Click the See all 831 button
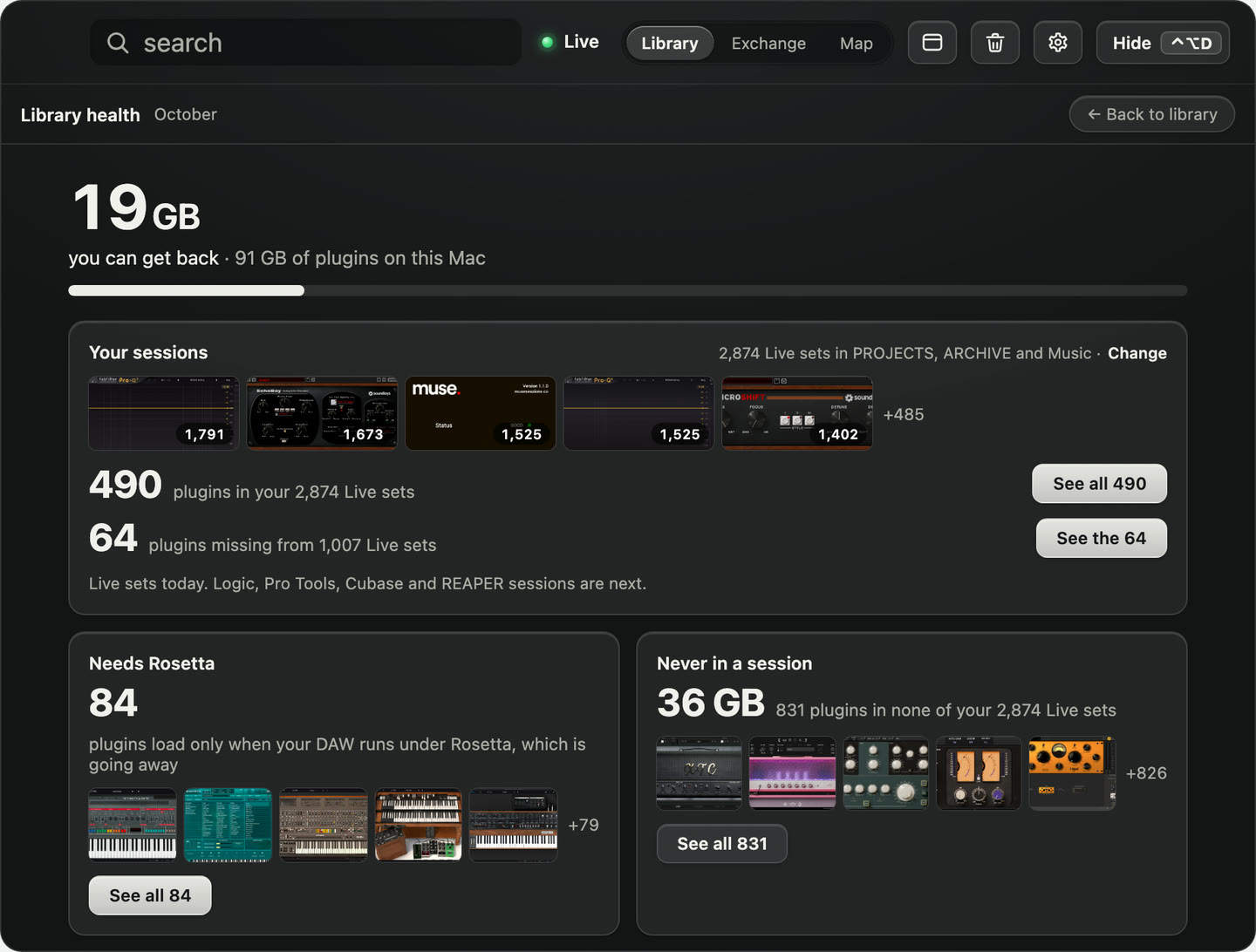Image resolution: width=1256 pixels, height=952 pixels. tap(722, 843)
